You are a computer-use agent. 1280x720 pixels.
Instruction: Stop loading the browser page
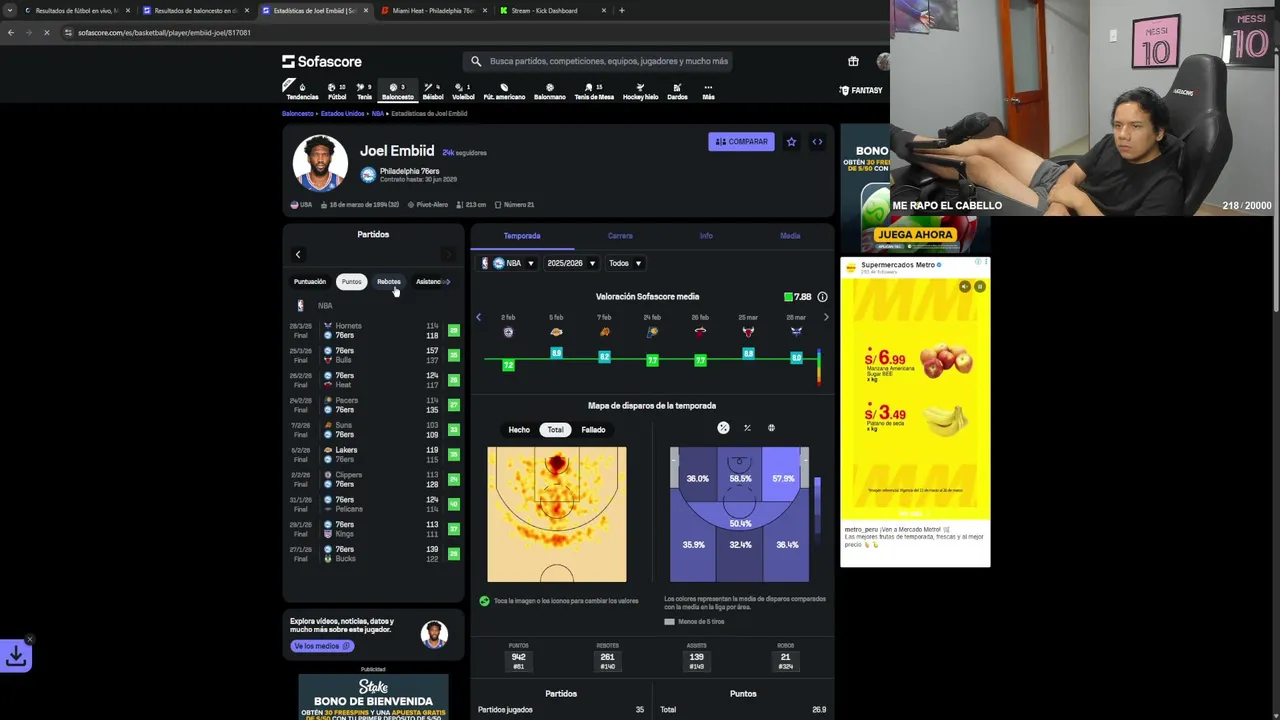46,33
